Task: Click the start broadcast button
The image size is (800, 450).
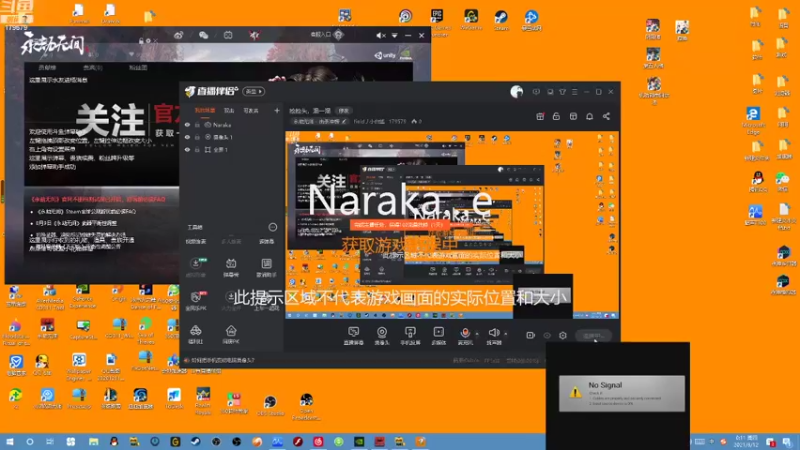Action: tap(593, 336)
